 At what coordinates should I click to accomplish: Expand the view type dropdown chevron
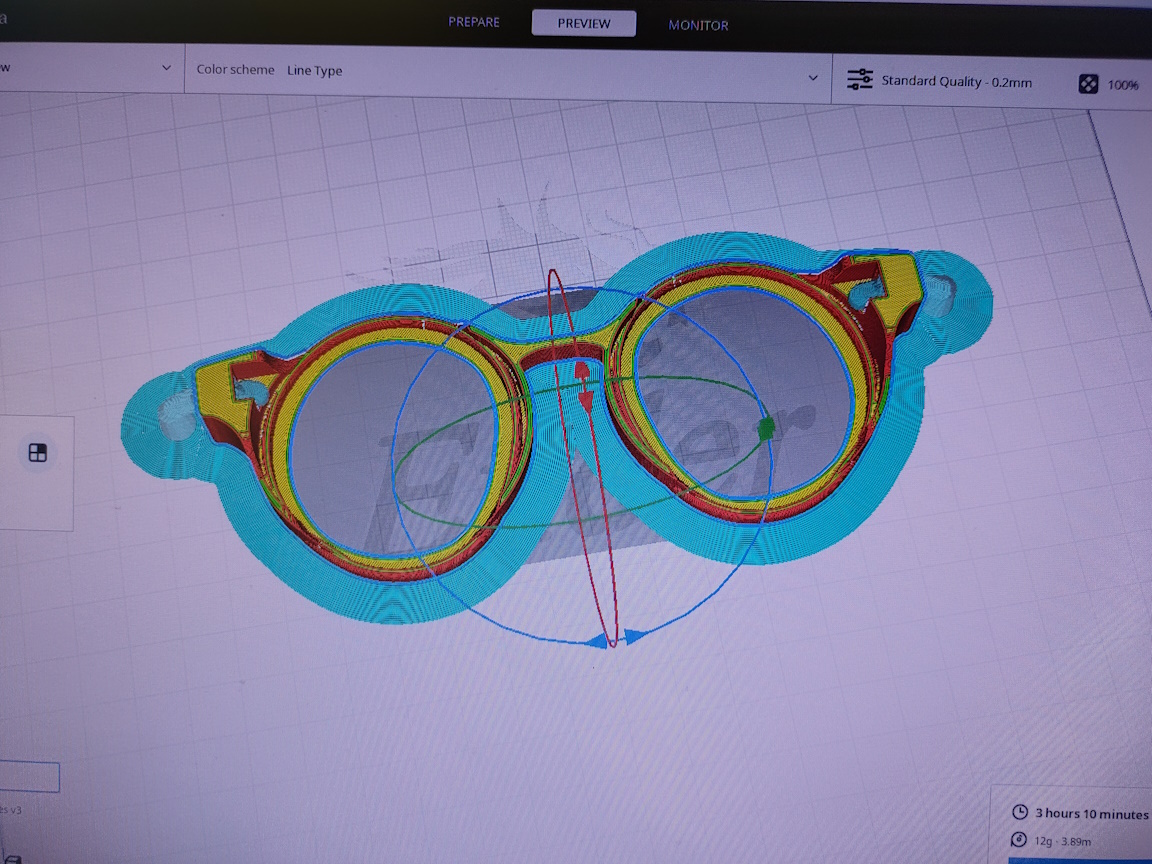(x=166, y=68)
